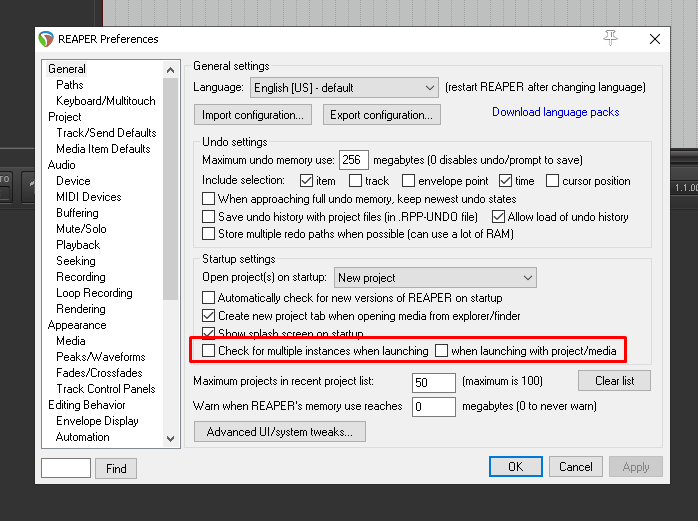Image resolution: width=698 pixels, height=521 pixels.
Task: Open the 'Open project(s) on startup' dropdown
Action: [x=435, y=278]
